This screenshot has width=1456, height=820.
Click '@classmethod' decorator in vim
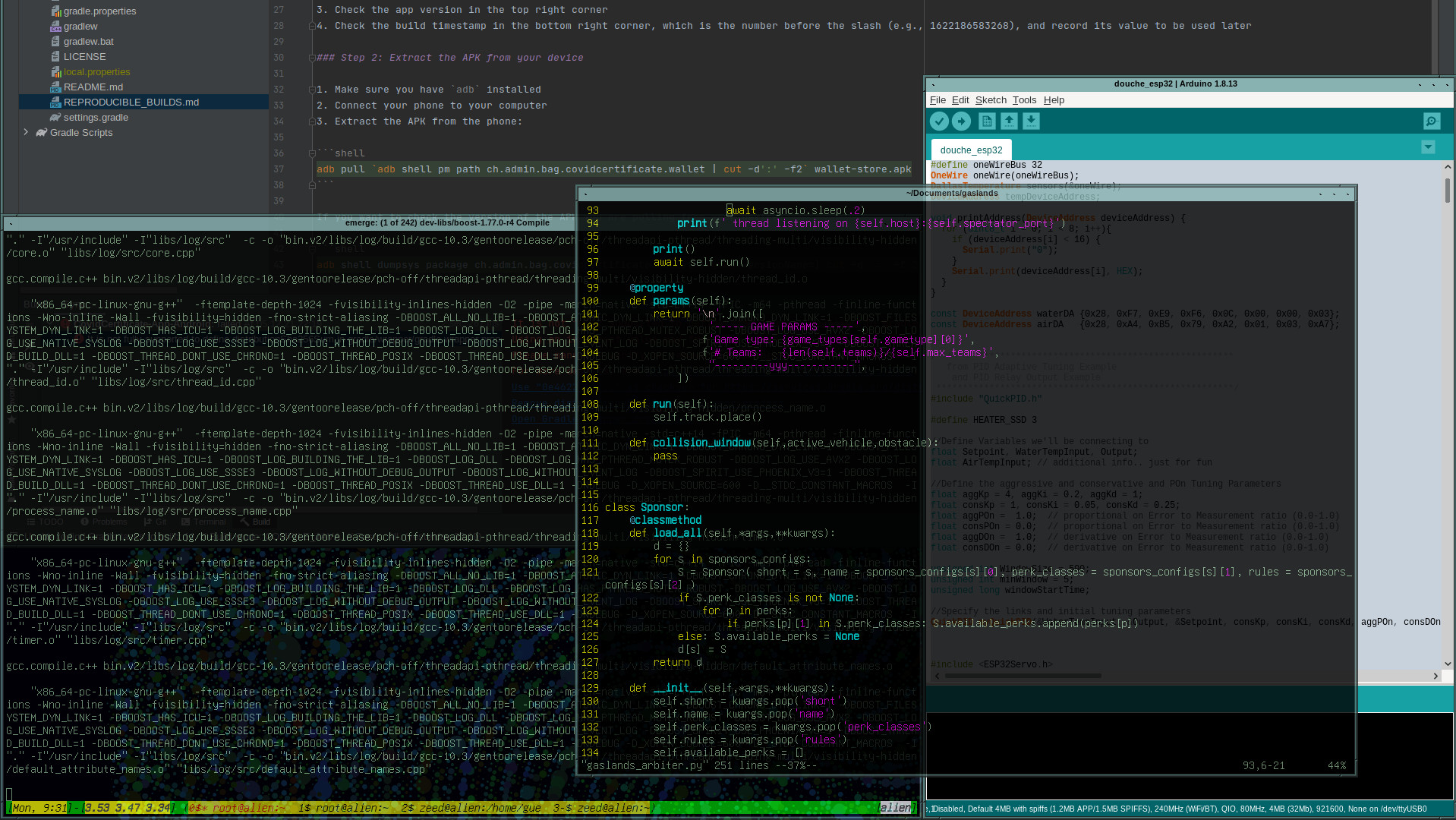[x=665, y=520]
